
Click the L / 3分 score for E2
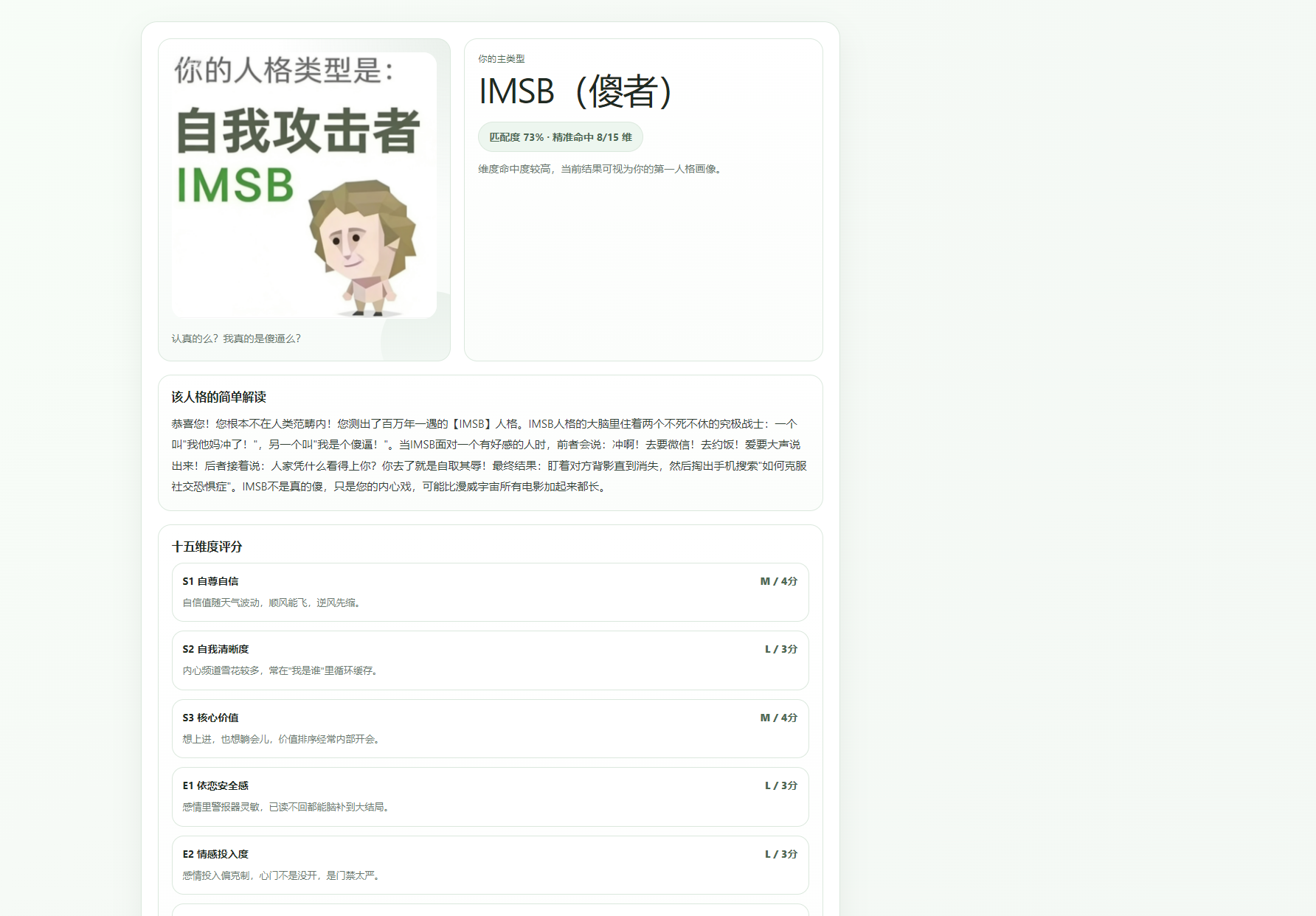[780, 854]
